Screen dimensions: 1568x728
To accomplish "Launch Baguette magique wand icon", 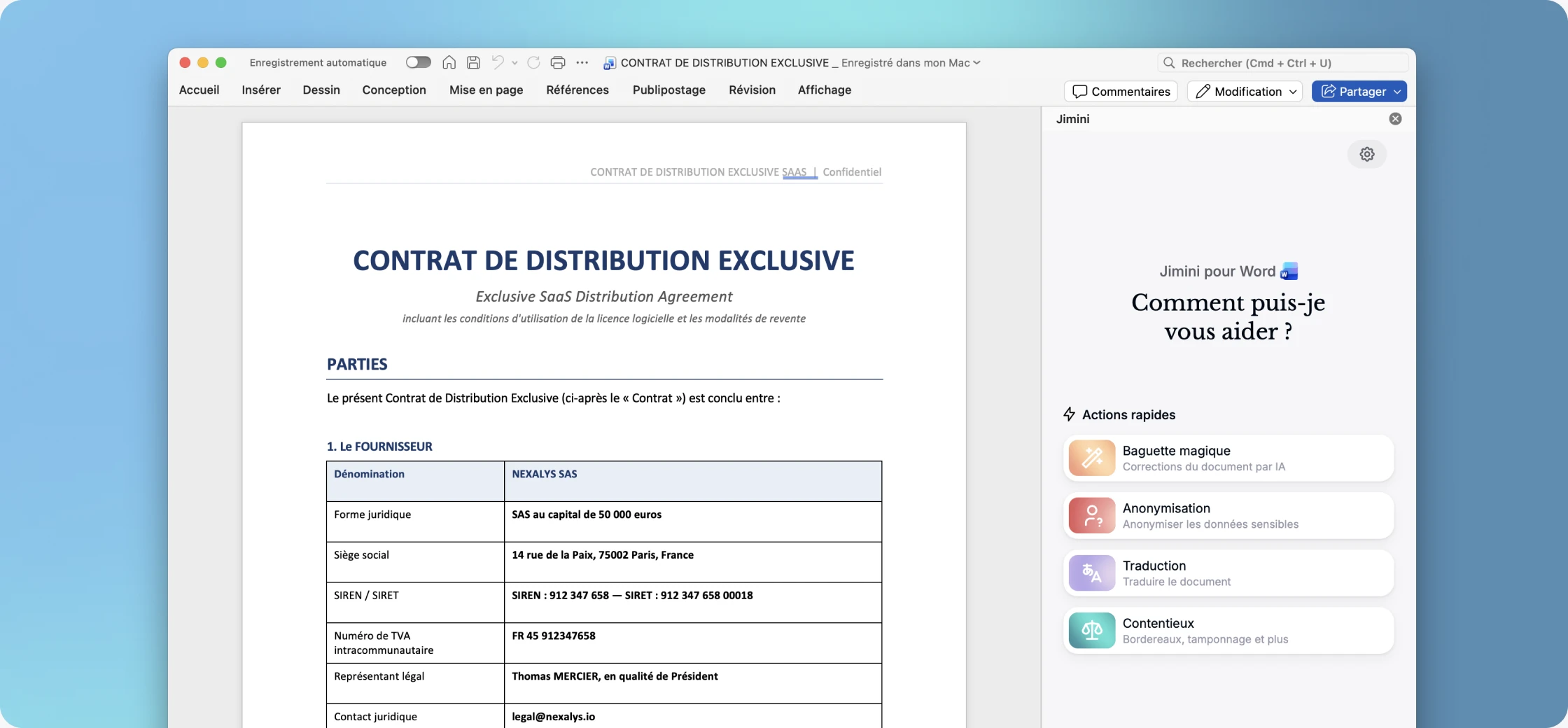I will coord(1092,458).
